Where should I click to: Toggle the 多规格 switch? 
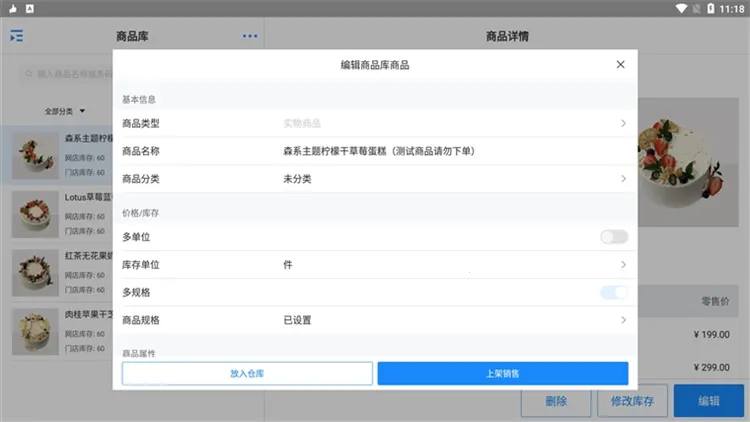coord(614,292)
